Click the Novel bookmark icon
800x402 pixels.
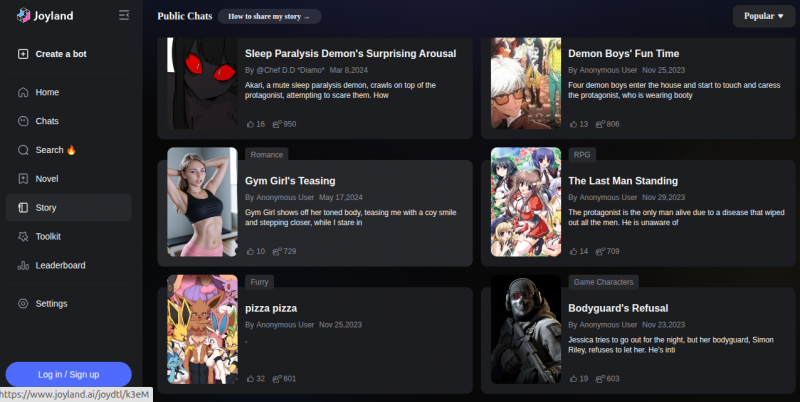23,179
